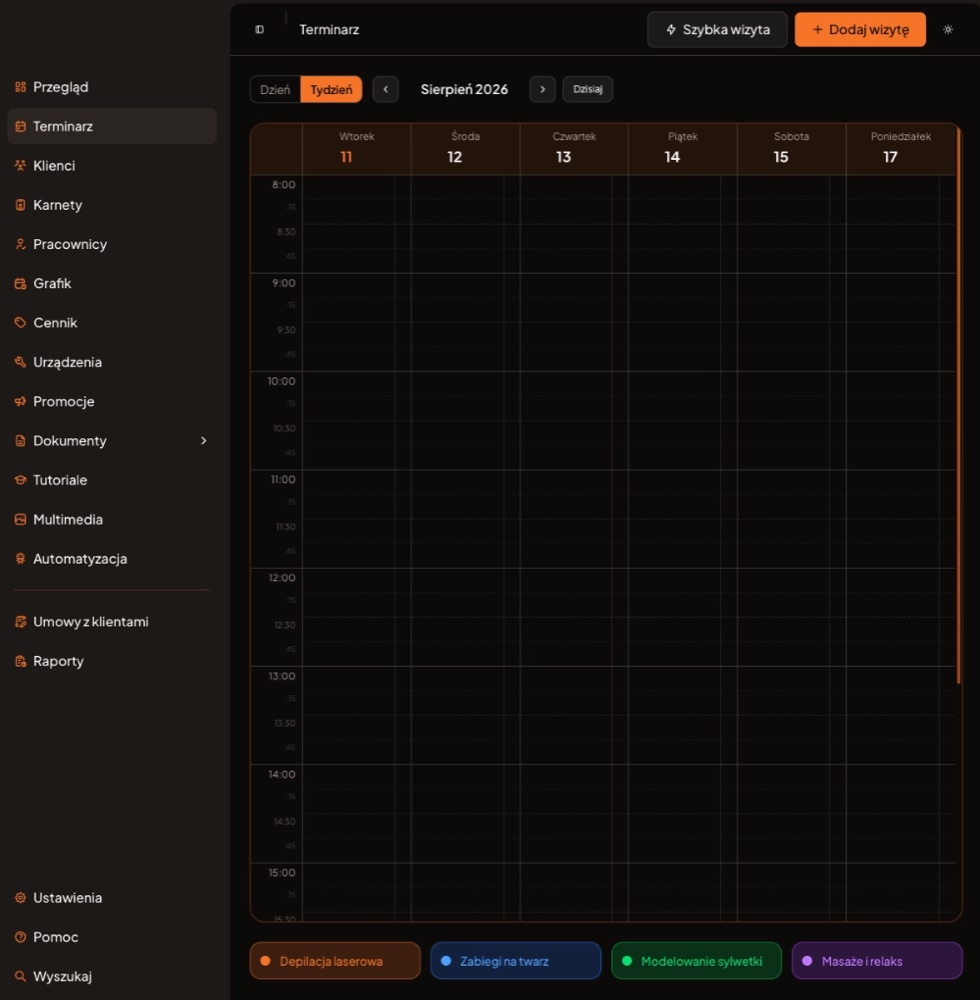980x1000 pixels.
Task: Open Urządzenia in the sidebar
Action: [x=112, y=362]
